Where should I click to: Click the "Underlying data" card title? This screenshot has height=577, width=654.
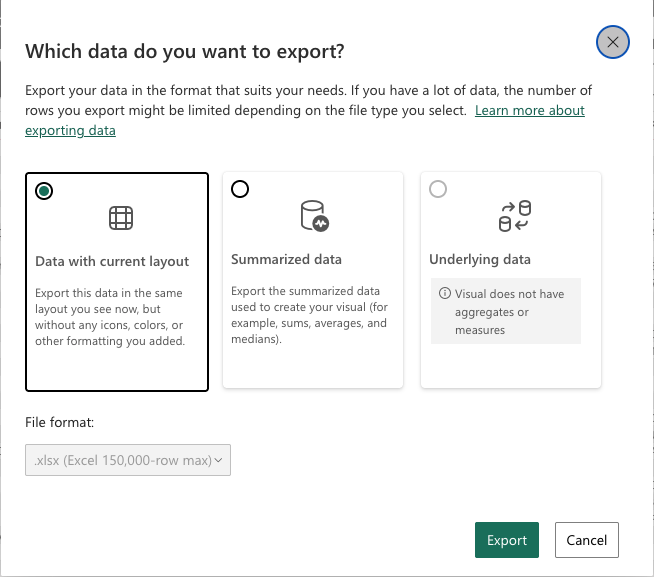pyautogui.click(x=480, y=259)
